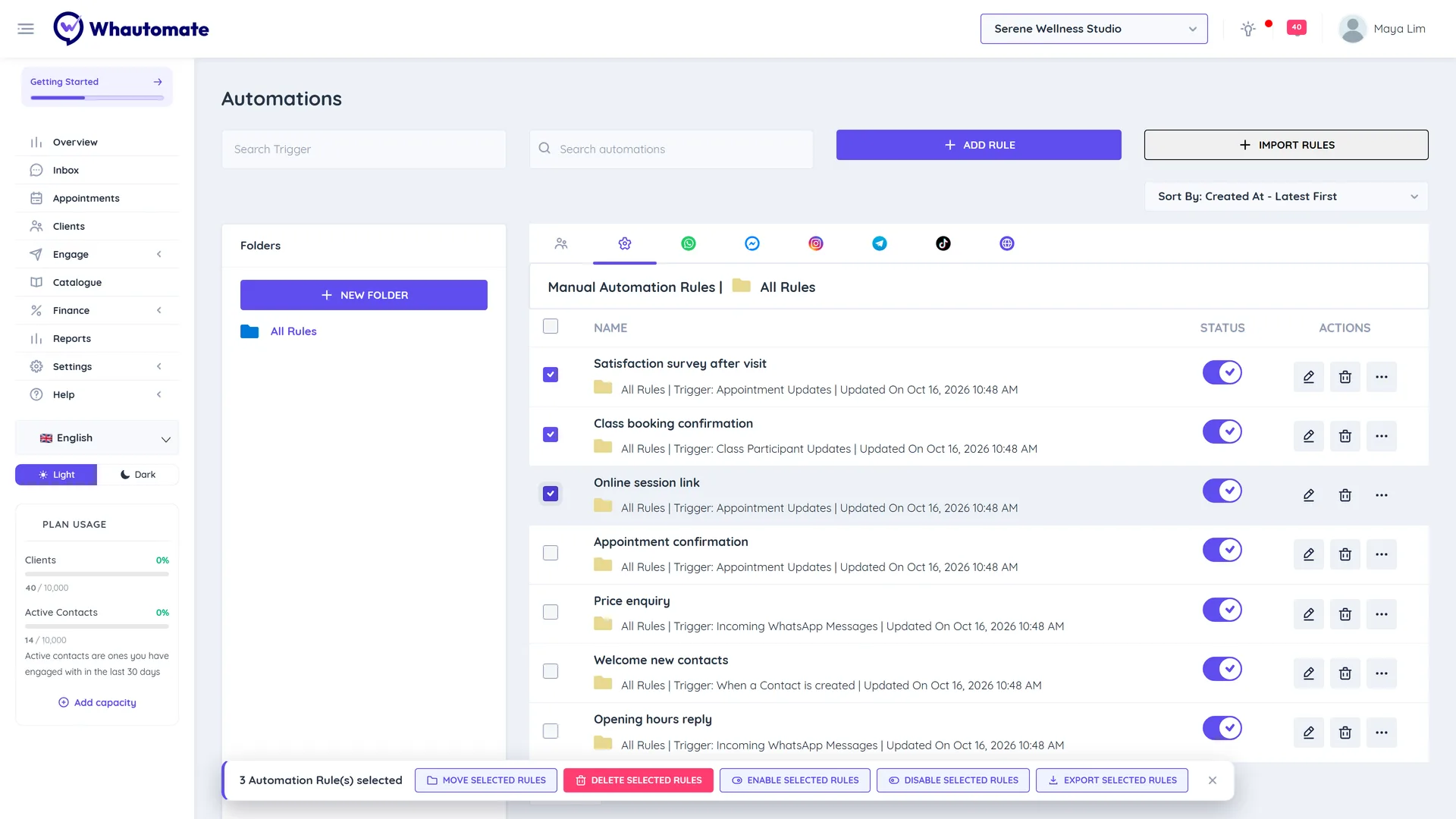The width and height of the screenshot is (1456, 819).
Task: Switch to the Instagram channel tab
Action: click(x=816, y=243)
